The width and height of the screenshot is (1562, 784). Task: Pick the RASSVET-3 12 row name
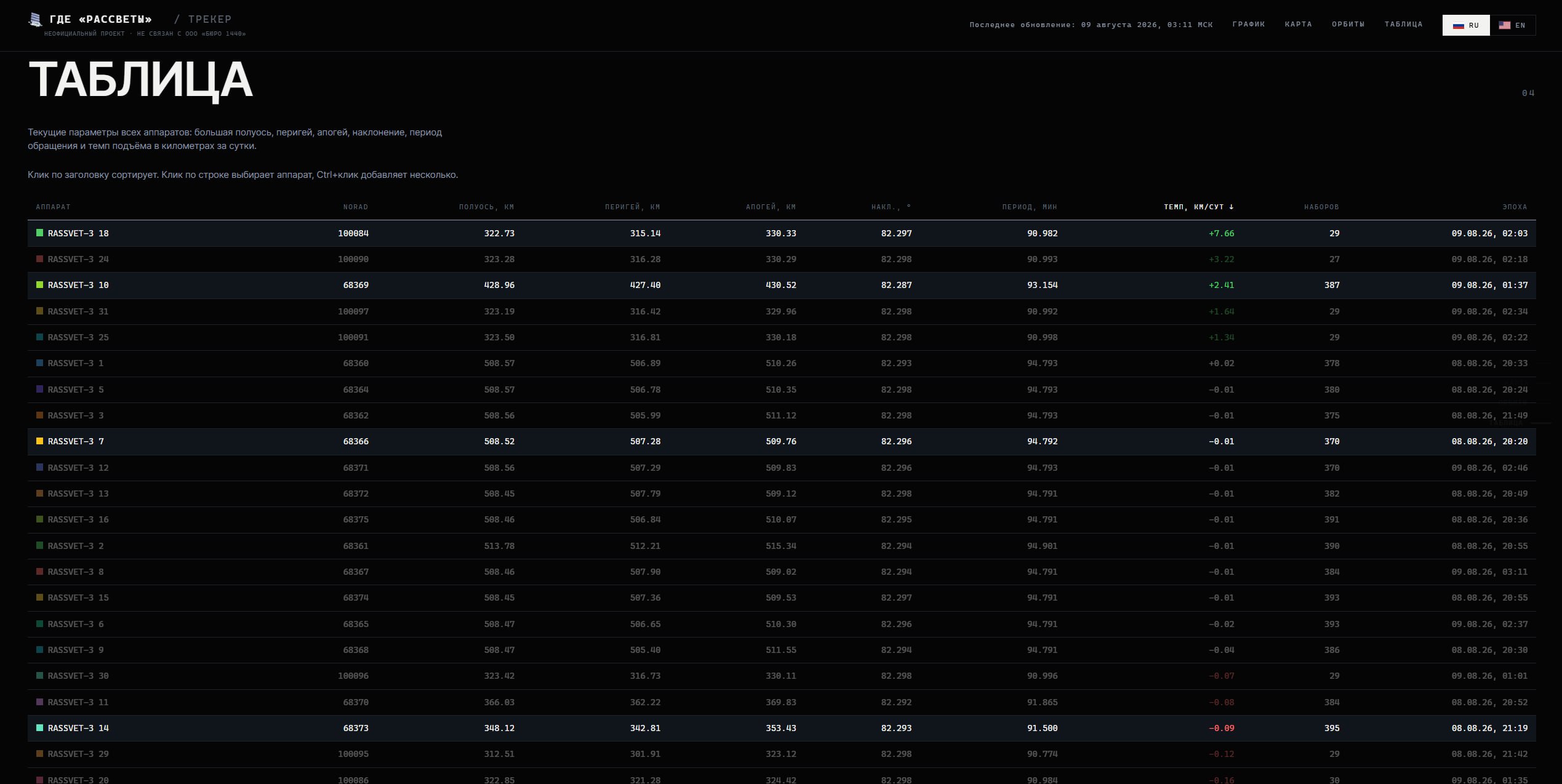pos(78,468)
